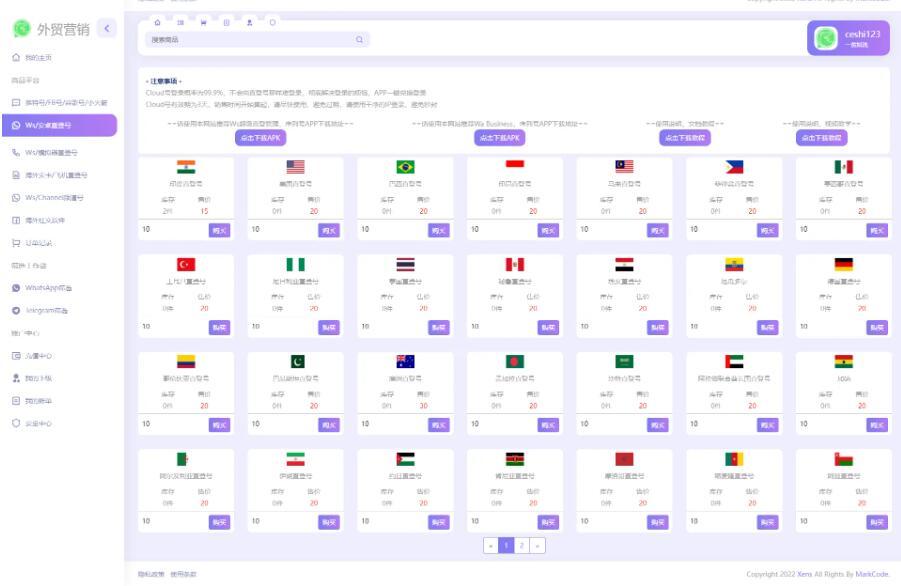The width and height of the screenshot is (901, 586).
Task: Click the India flag product thumbnail
Action: pos(186,167)
